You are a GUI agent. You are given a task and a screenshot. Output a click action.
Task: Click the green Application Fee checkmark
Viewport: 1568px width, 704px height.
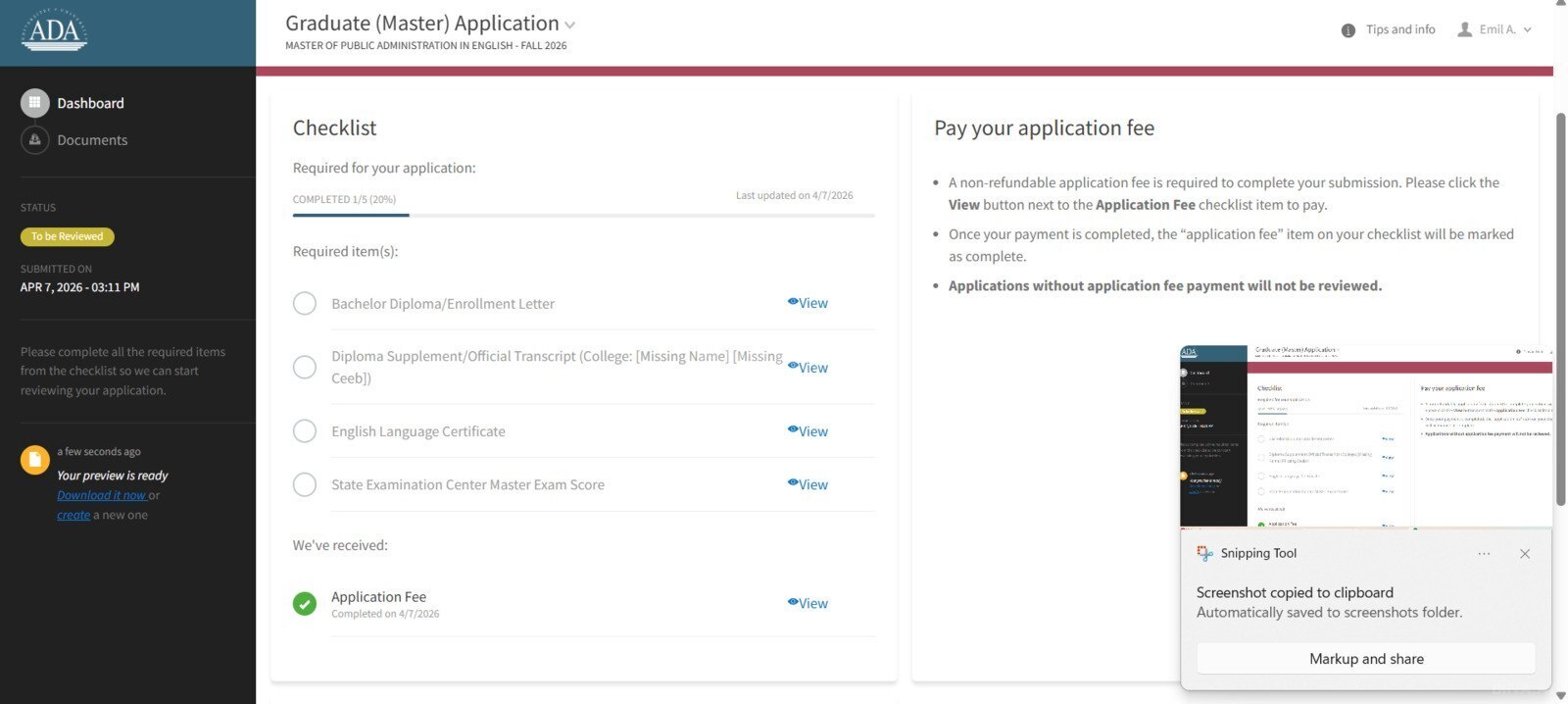[x=305, y=604]
